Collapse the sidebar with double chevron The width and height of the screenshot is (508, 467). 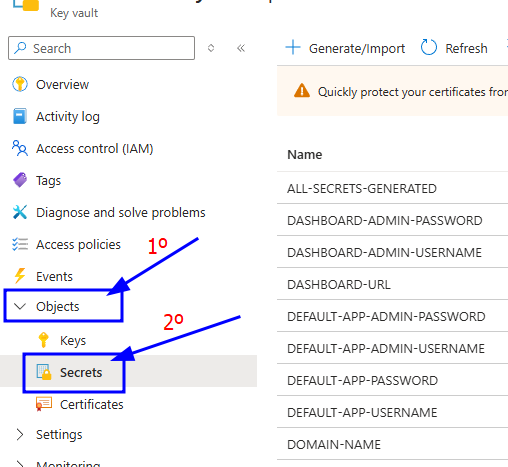point(241,48)
